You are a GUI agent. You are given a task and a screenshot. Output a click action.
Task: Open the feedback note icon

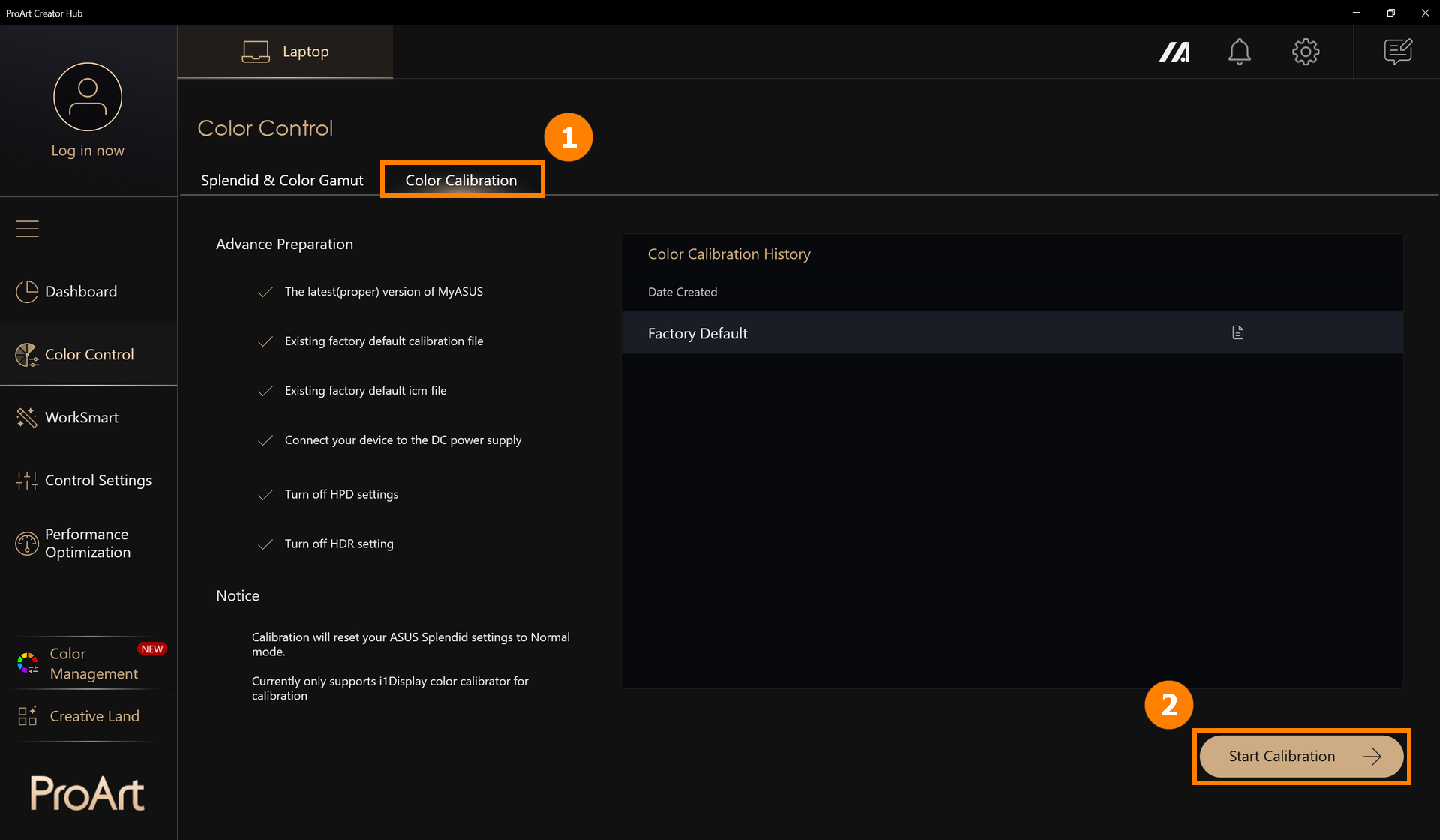pos(1398,52)
